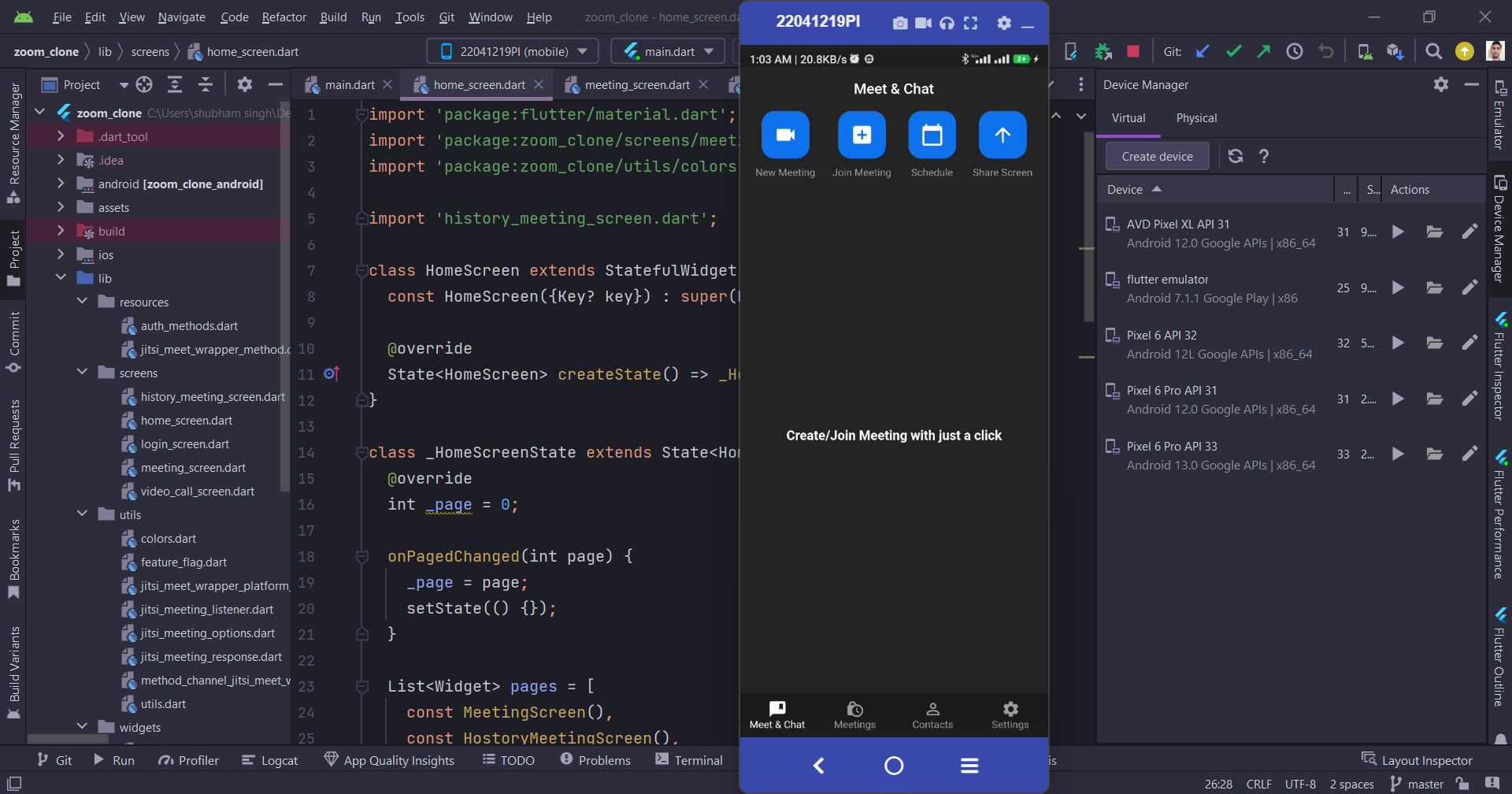Expand the android folder node
This screenshot has height=794, width=1512.
[61, 184]
